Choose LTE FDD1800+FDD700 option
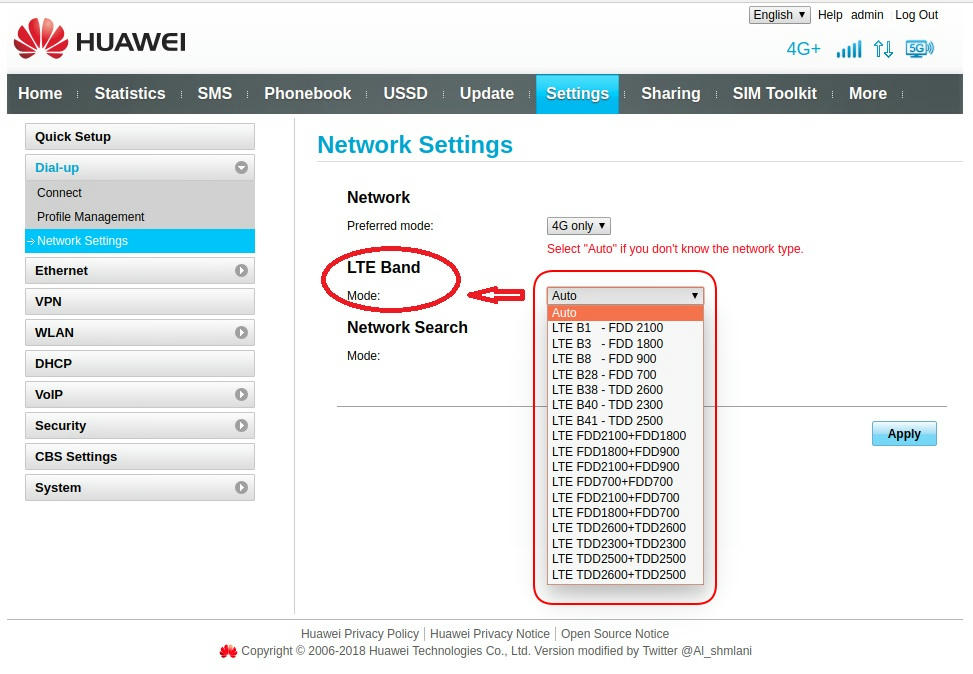 coord(625,513)
